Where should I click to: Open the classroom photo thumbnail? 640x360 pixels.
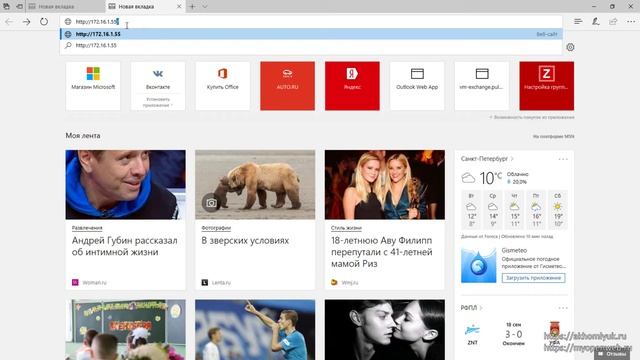(x=125, y=330)
